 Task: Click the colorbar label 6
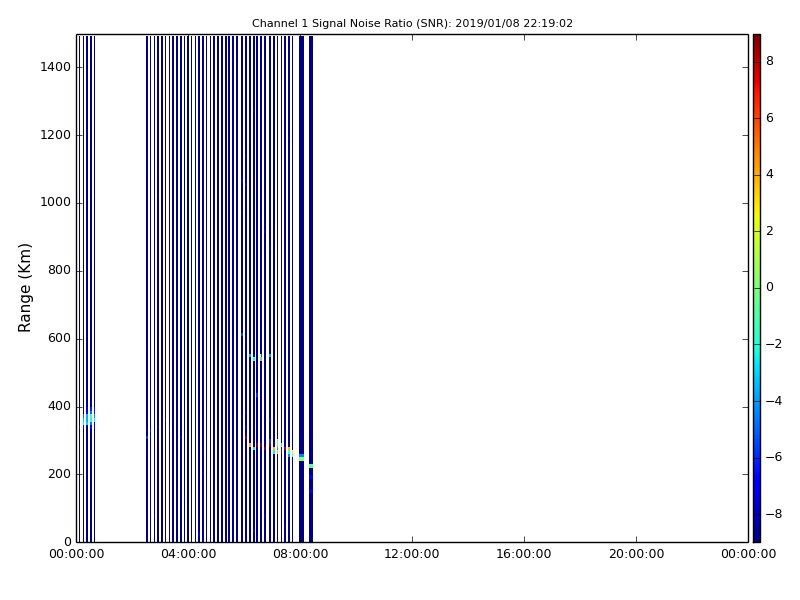point(770,118)
